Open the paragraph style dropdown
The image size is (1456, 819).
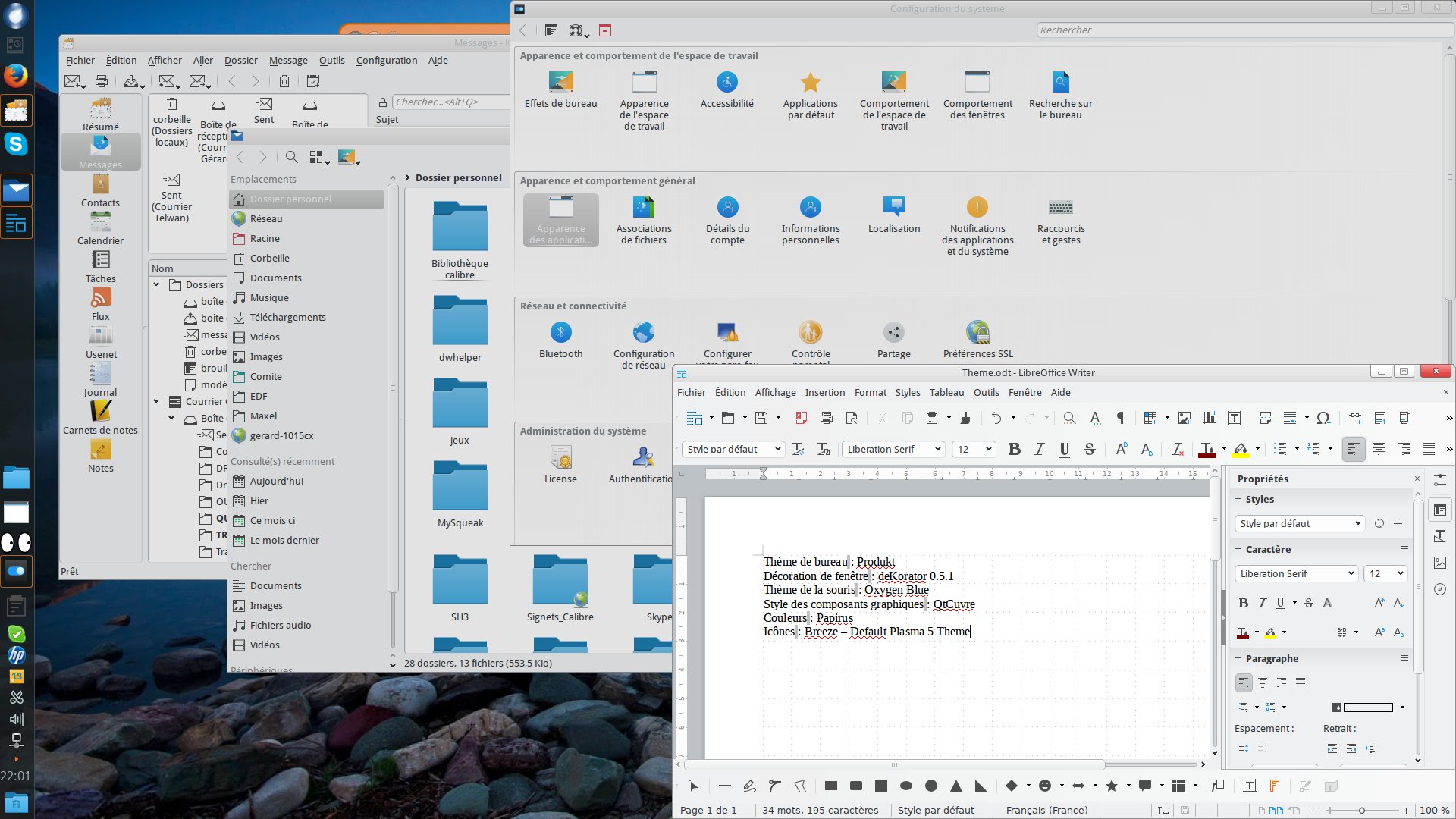click(x=777, y=450)
